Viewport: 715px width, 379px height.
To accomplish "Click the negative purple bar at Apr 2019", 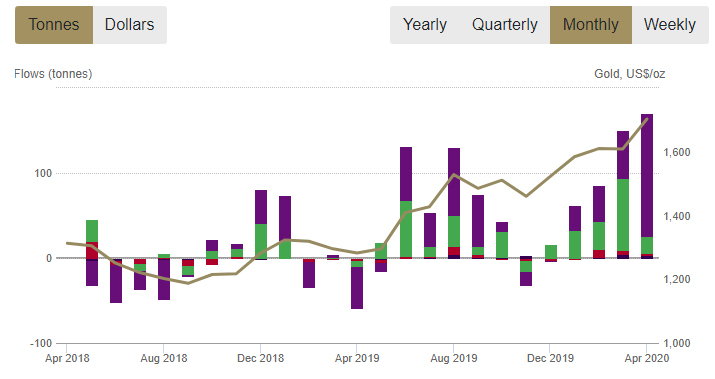I will [357, 288].
